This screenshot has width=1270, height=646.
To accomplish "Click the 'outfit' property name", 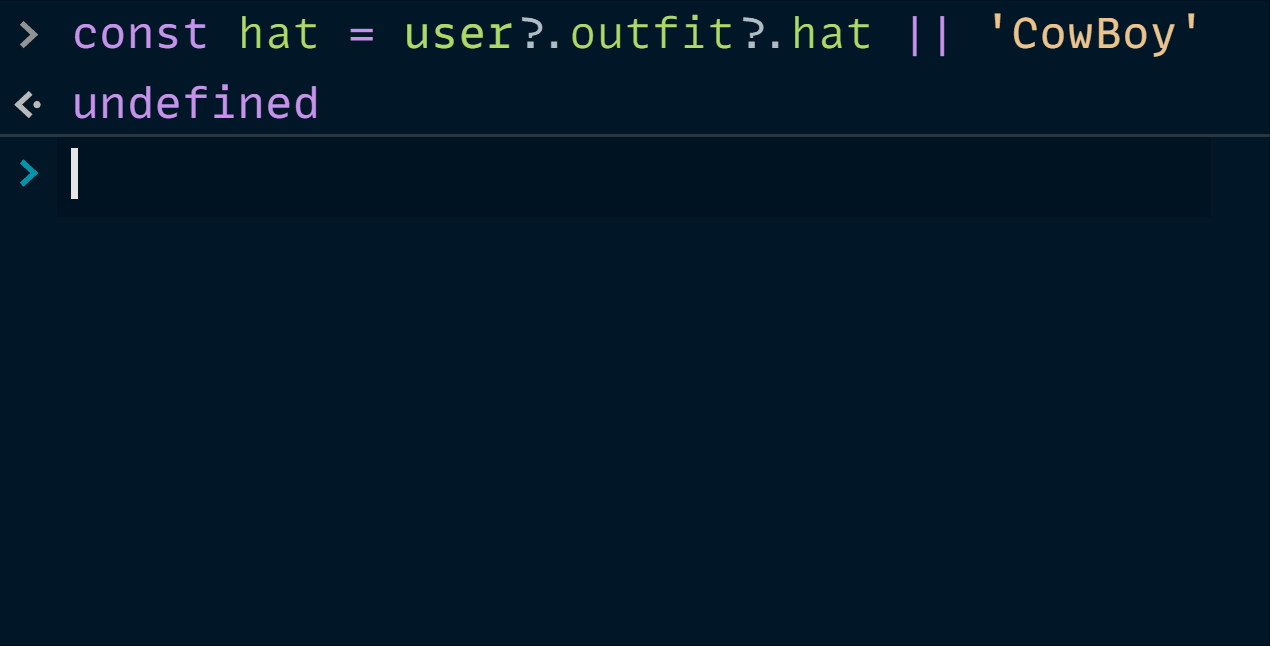I will point(653,35).
